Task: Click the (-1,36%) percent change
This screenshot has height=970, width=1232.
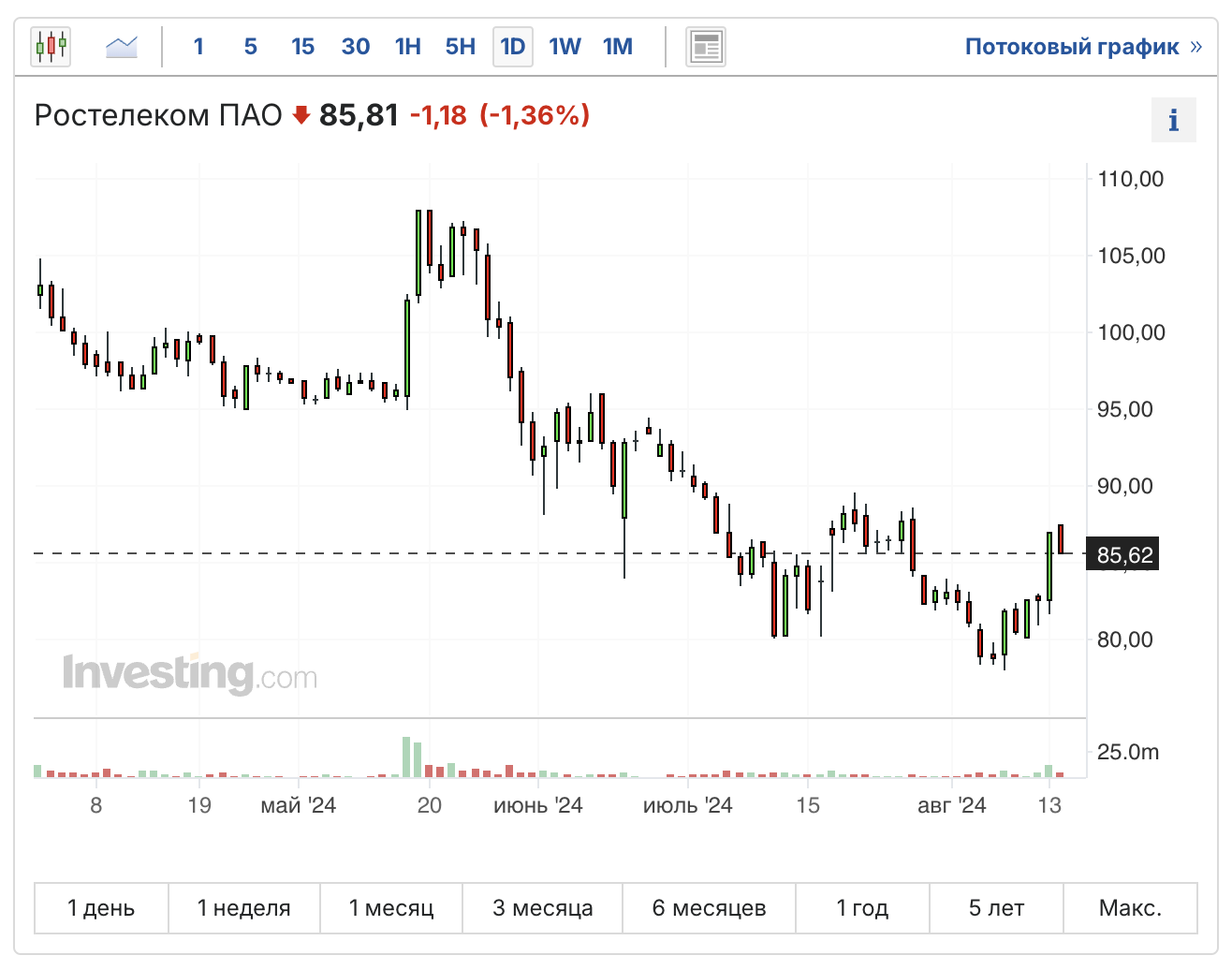Action: point(535,115)
